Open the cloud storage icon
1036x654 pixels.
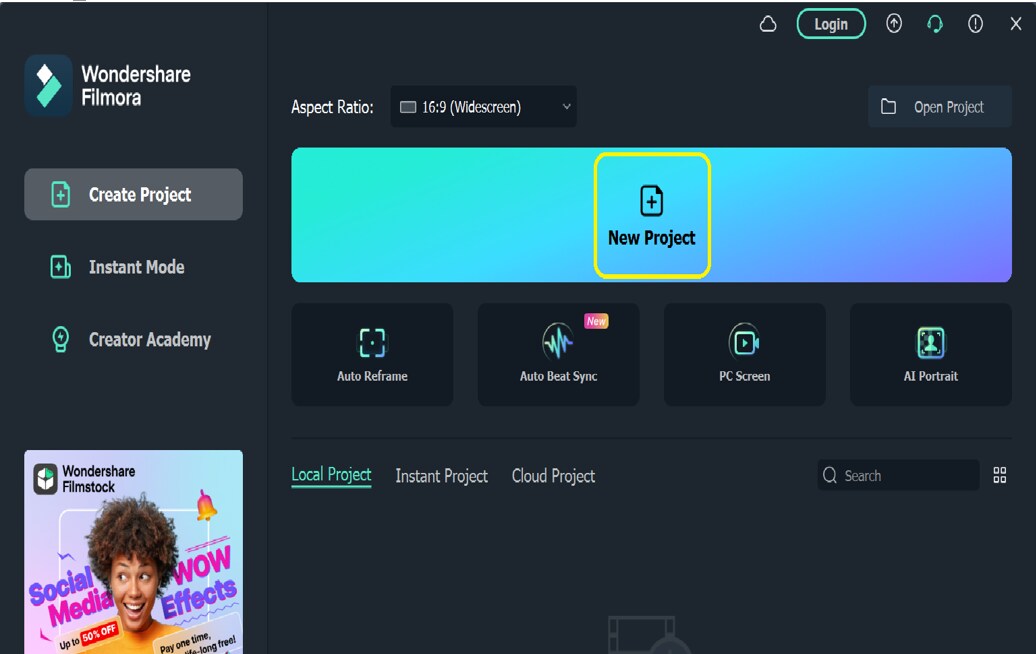pyautogui.click(x=768, y=24)
